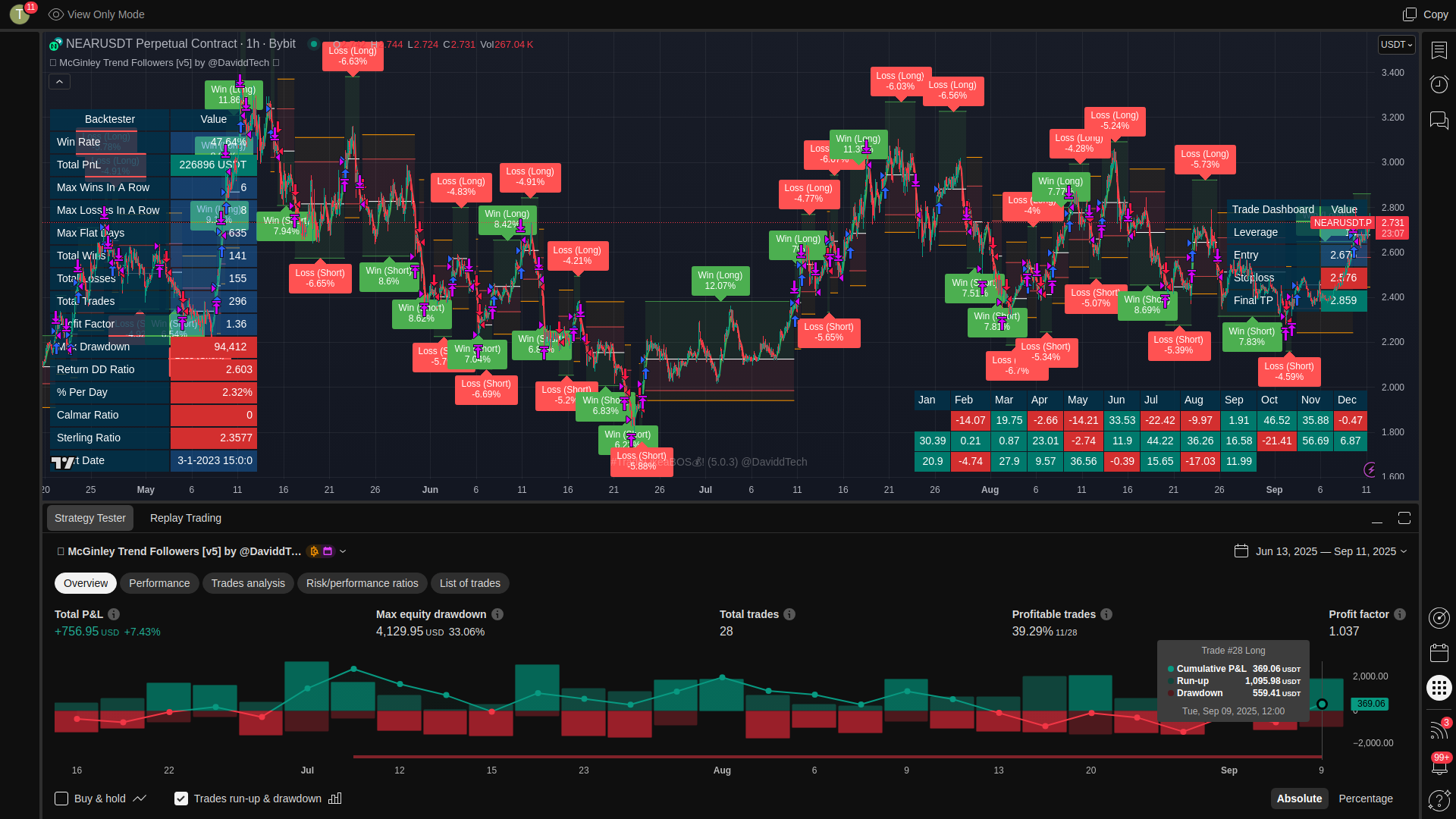Click the highlighted equity curve point near Sep 9
The height and width of the screenshot is (819, 1456).
pyautogui.click(x=1322, y=704)
